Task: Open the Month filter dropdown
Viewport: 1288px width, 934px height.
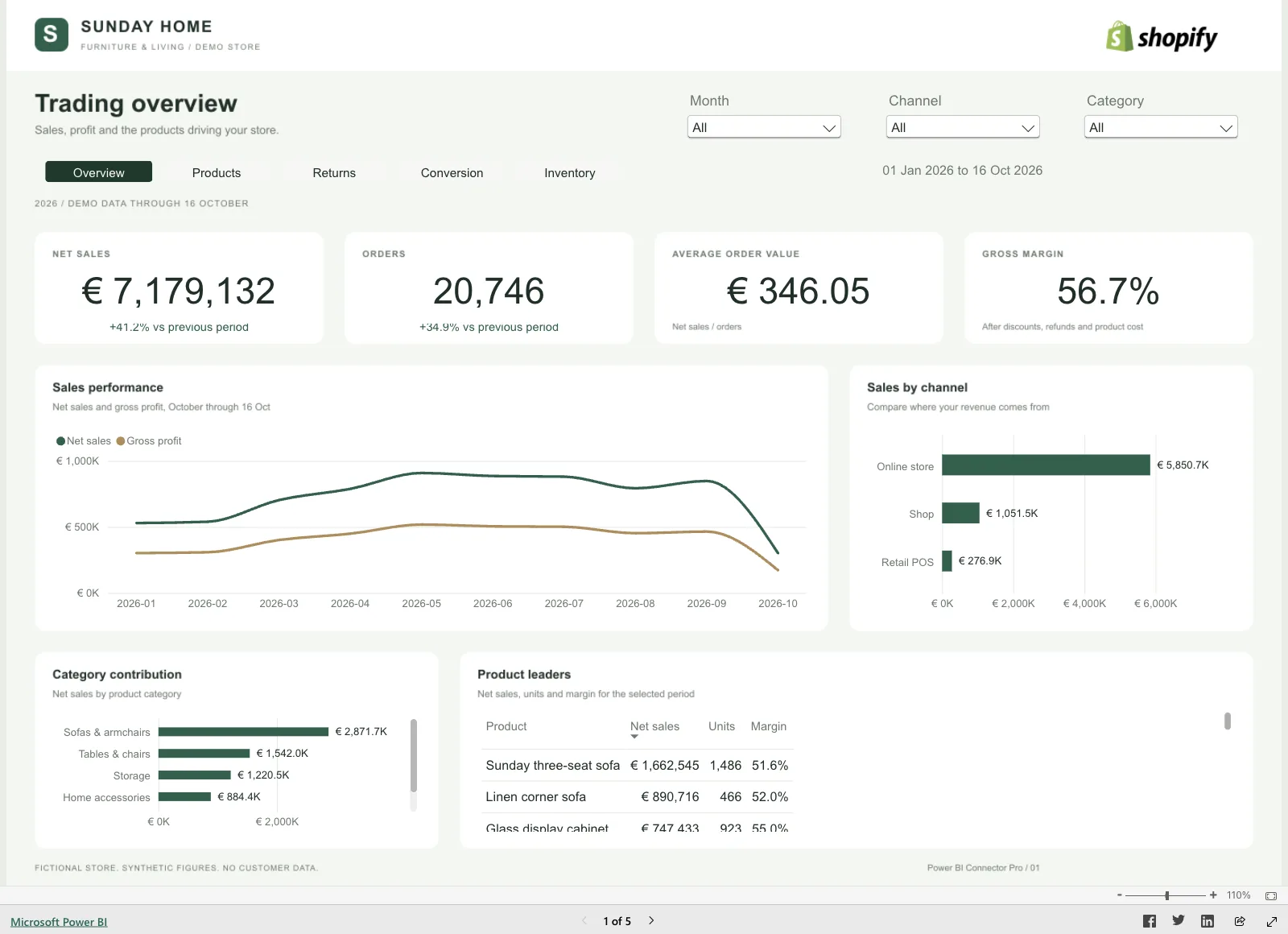Action: click(764, 127)
